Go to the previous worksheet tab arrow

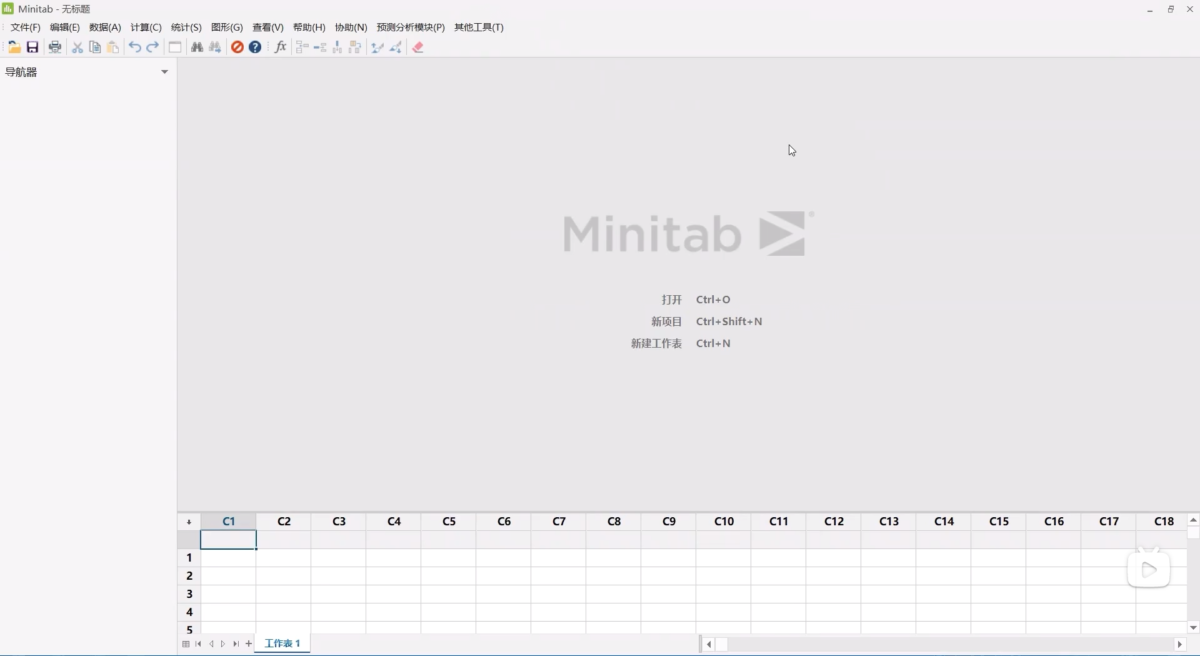(x=211, y=644)
